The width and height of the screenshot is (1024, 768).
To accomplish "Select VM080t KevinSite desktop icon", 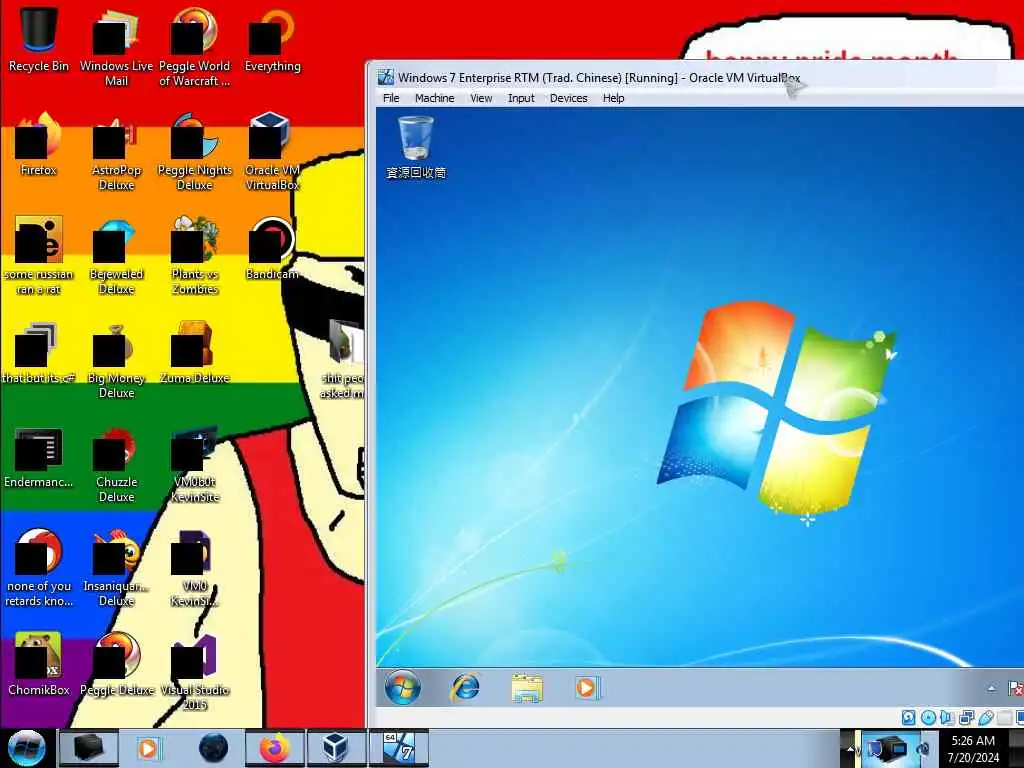I will (195, 464).
